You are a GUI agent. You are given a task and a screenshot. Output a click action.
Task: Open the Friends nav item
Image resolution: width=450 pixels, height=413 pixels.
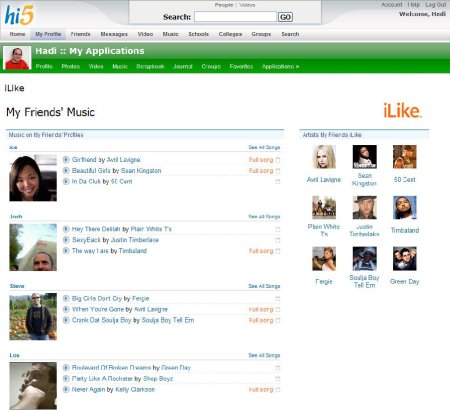[80, 34]
